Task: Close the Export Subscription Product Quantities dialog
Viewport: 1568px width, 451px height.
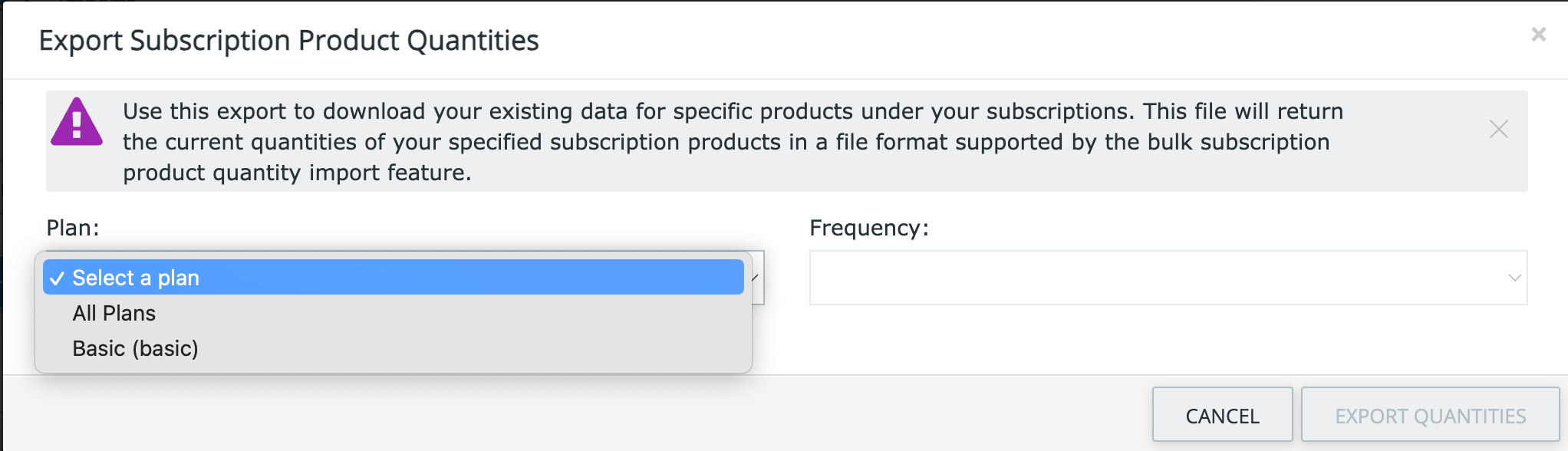Action: pos(1538,35)
